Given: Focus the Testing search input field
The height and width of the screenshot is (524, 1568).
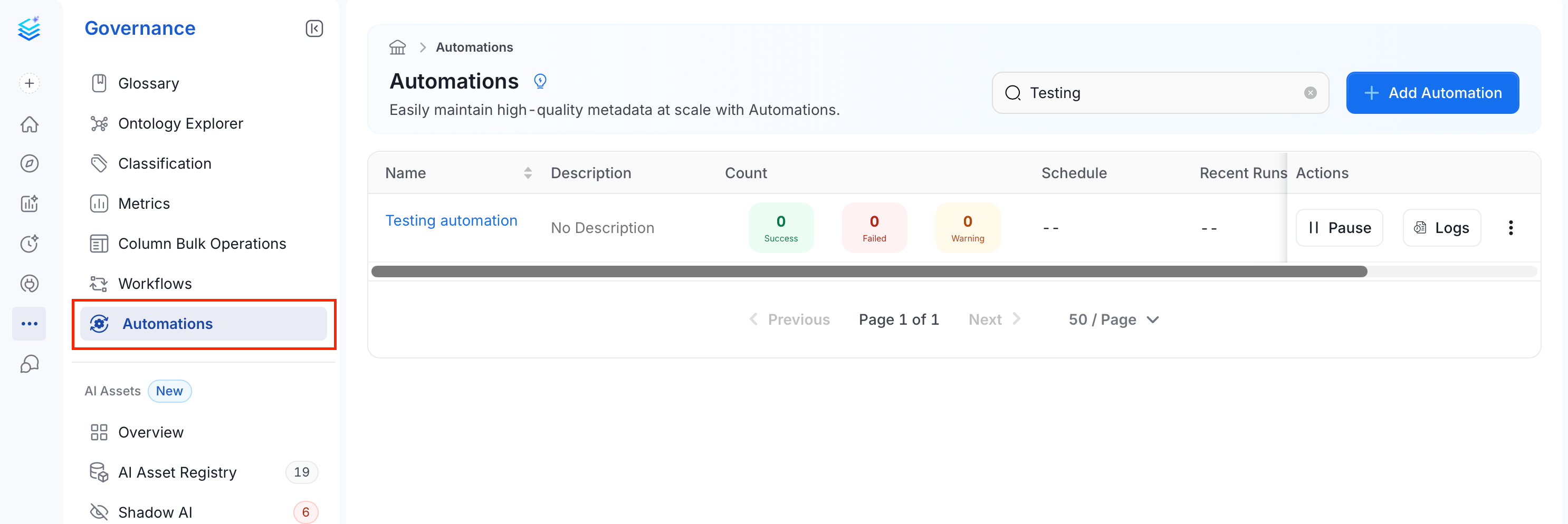Looking at the screenshot, I should click(x=1160, y=93).
